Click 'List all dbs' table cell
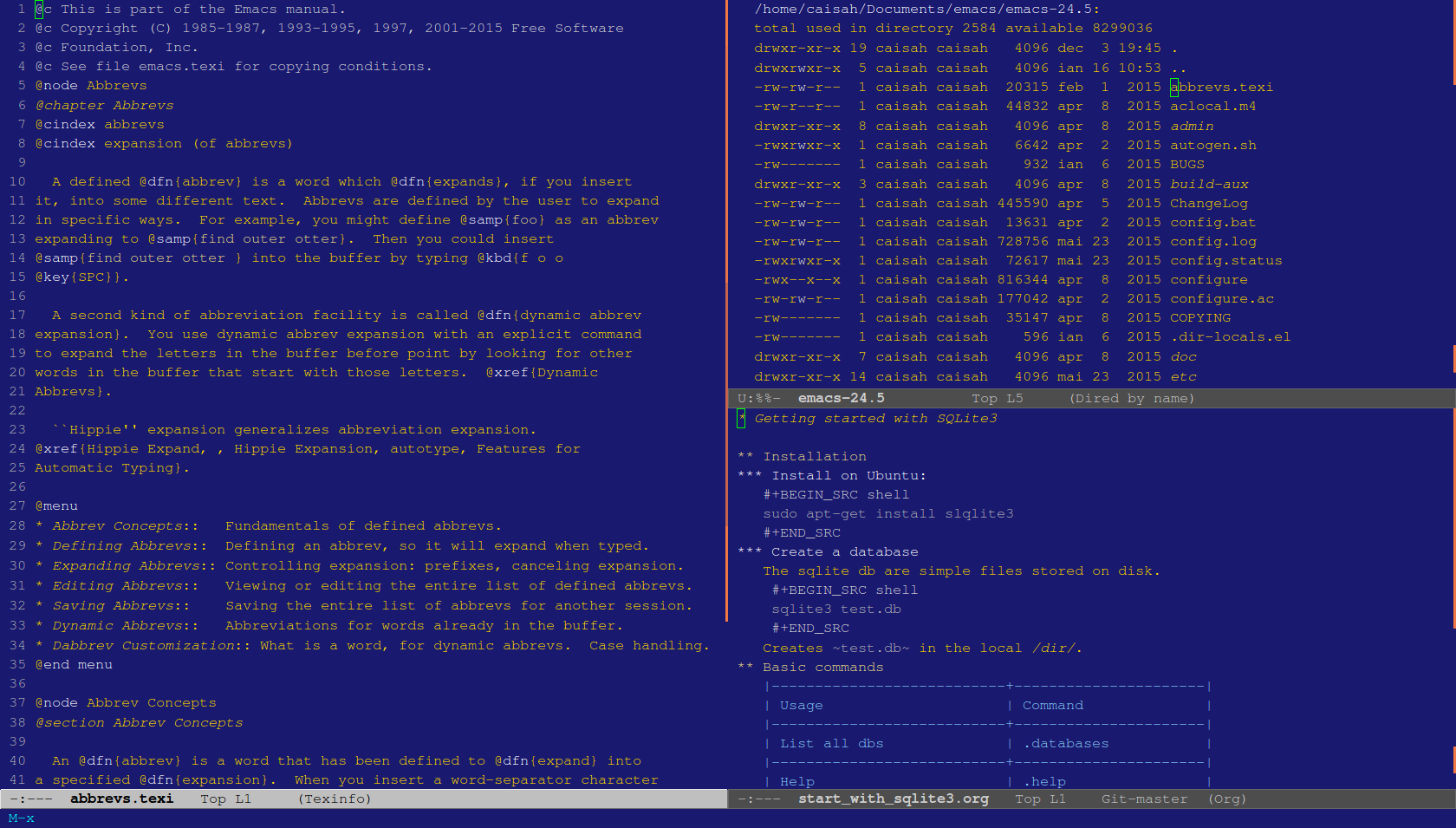1456x828 pixels. [x=831, y=743]
